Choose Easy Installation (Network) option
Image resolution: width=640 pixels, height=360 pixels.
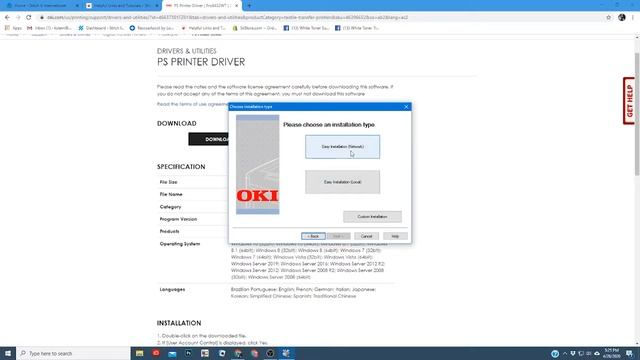[x=342, y=147]
